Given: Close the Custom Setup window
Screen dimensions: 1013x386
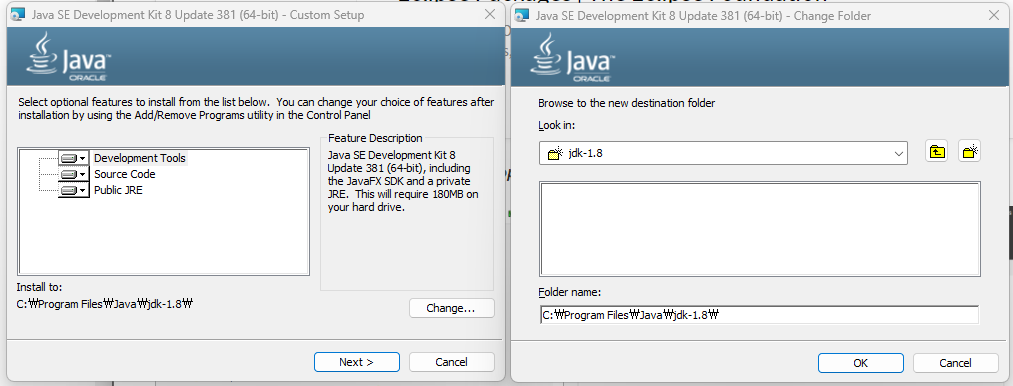Looking at the screenshot, I should 490,14.
